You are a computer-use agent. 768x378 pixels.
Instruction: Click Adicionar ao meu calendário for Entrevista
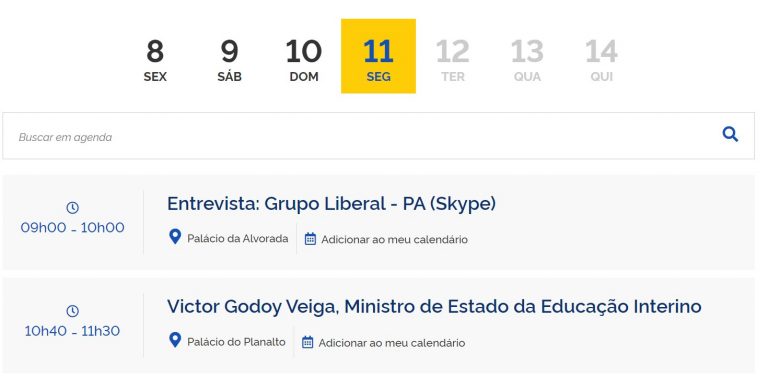click(394, 239)
